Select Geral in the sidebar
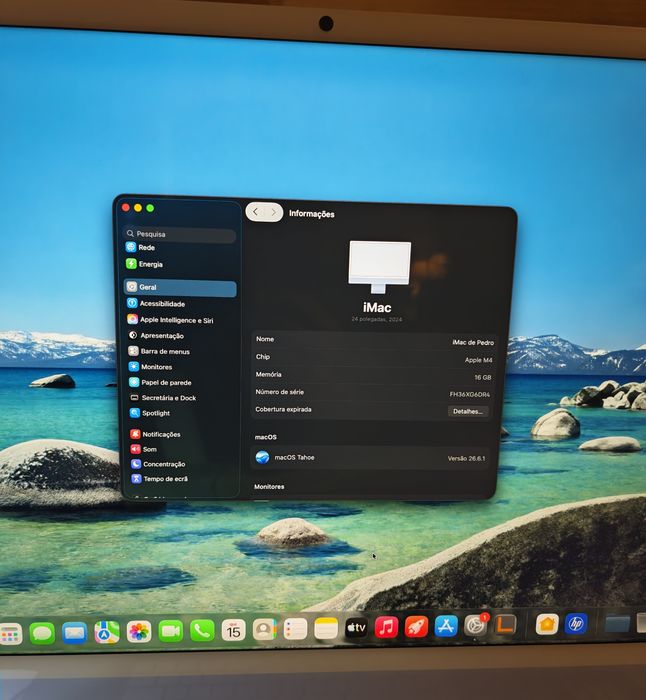646x700 pixels. 180,287
